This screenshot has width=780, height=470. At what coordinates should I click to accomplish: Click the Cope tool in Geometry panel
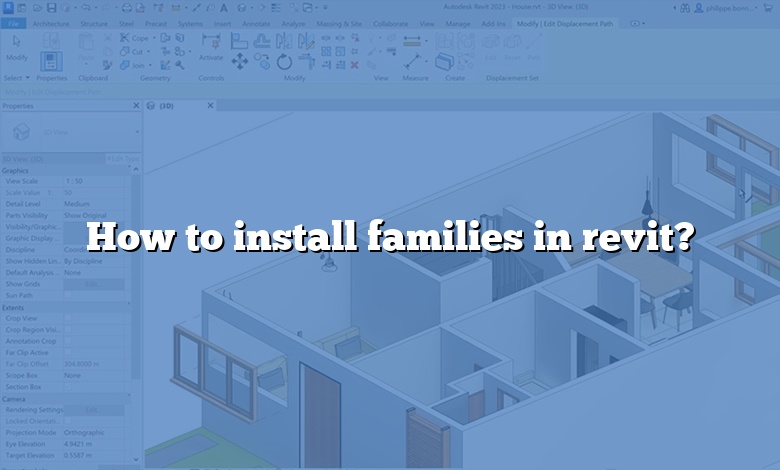[x=134, y=38]
